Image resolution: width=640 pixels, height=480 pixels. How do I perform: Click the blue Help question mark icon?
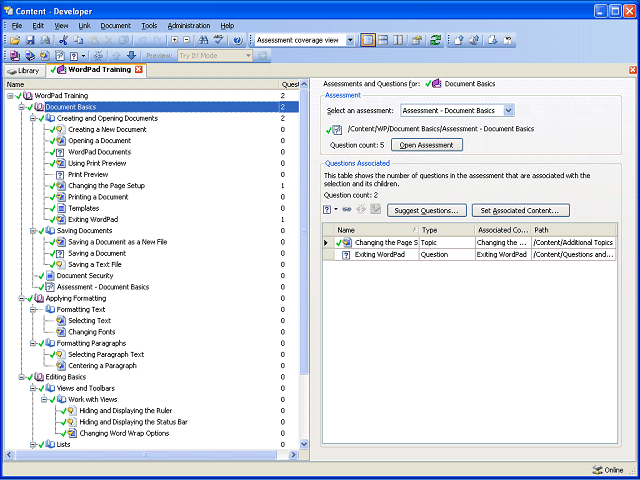click(238, 40)
